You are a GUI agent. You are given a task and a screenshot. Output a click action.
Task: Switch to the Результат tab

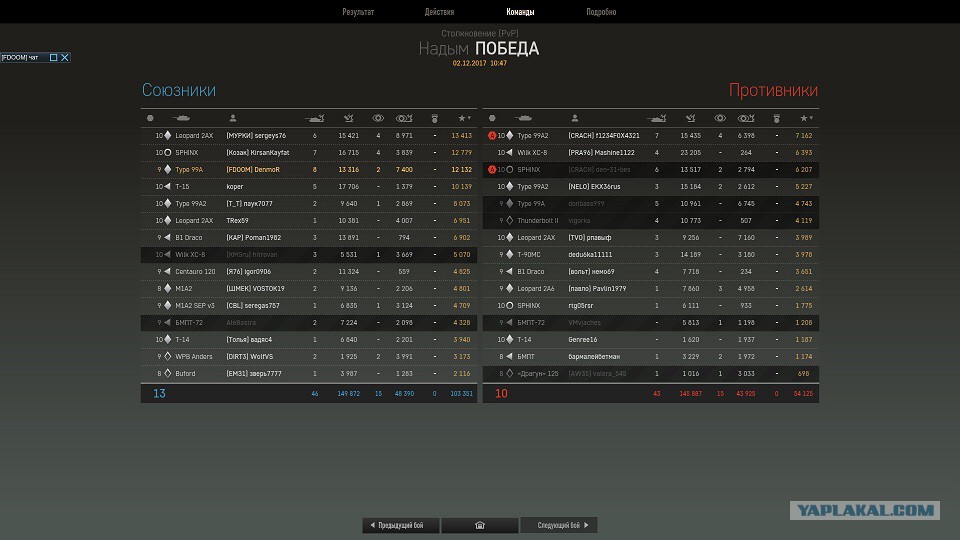tap(358, 12)
